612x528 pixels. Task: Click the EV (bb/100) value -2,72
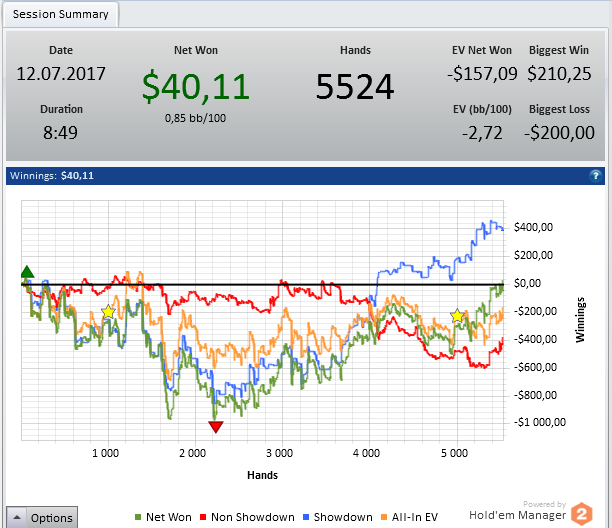coord(482,133)
